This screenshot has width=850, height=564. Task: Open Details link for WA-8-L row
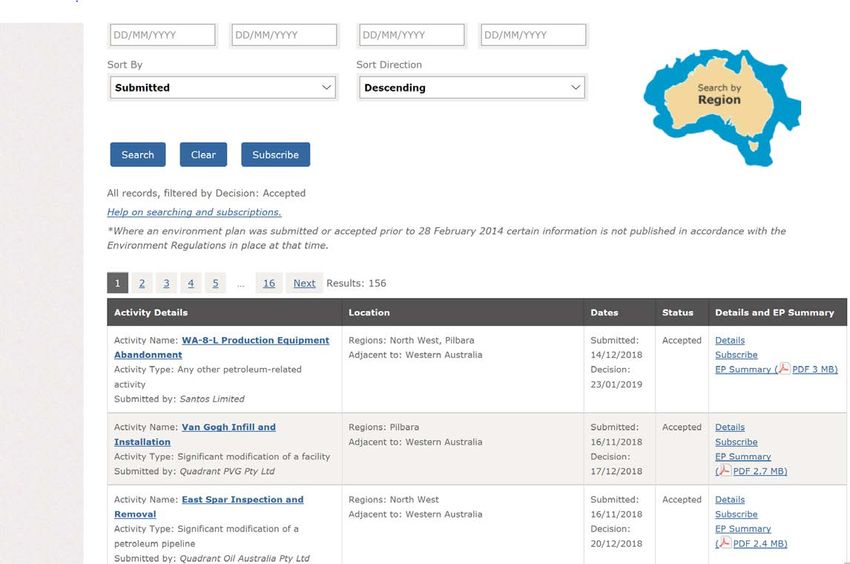coord(730,340)
